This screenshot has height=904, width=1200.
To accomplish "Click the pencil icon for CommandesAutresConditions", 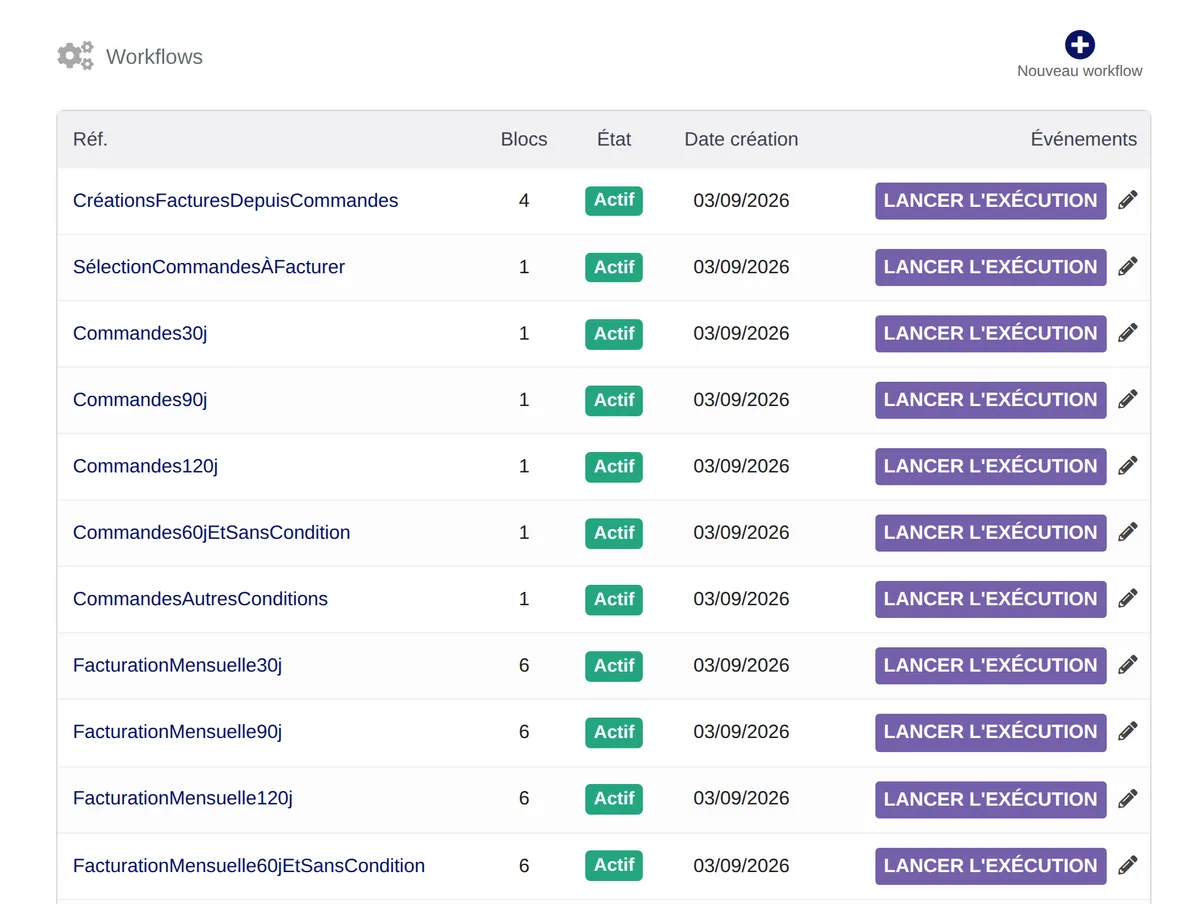I will (x=1127, y=599).
